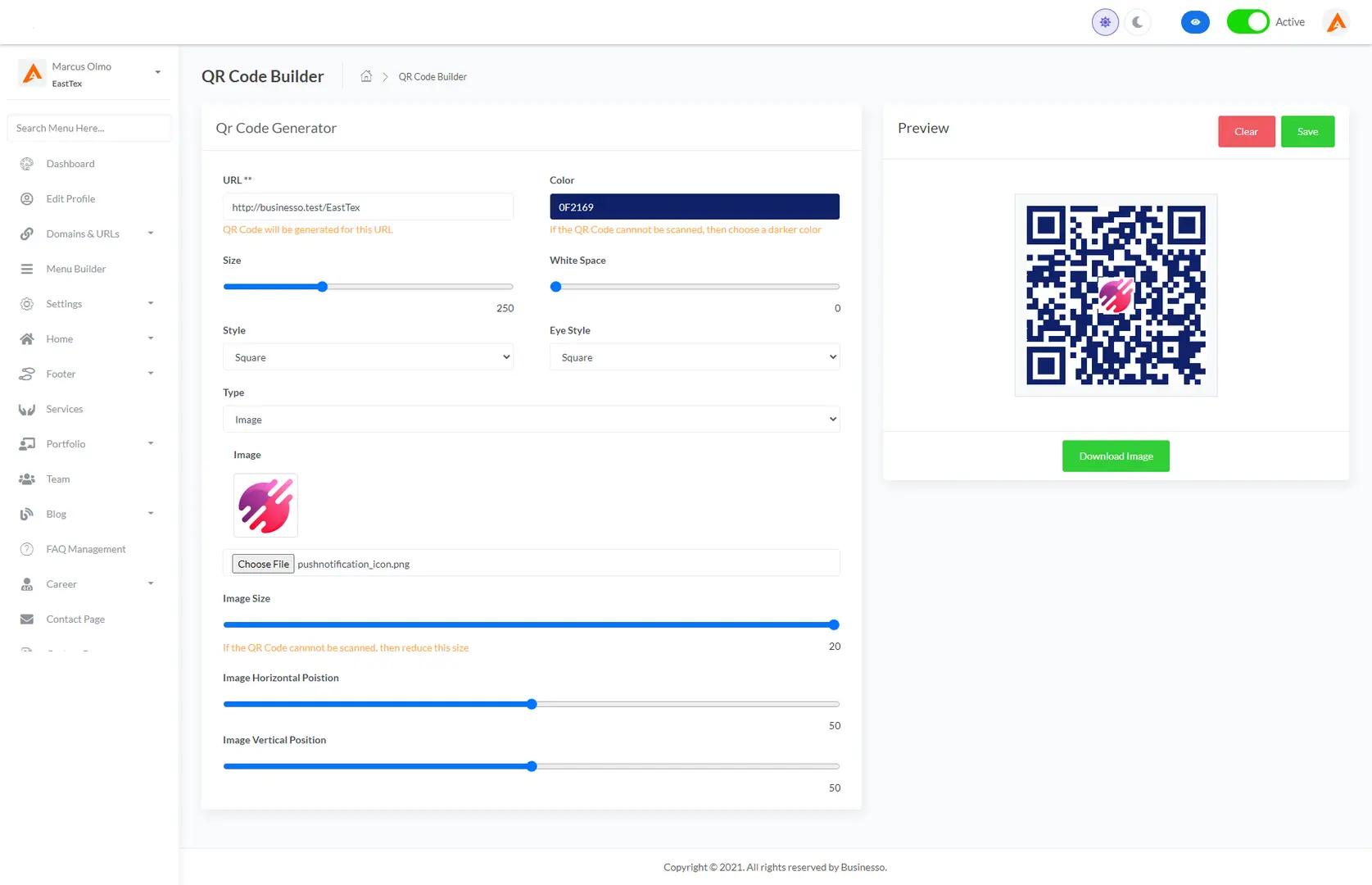Click the blue eye preview toggle
This screenshot has height=885, width=1372.
1195,22
